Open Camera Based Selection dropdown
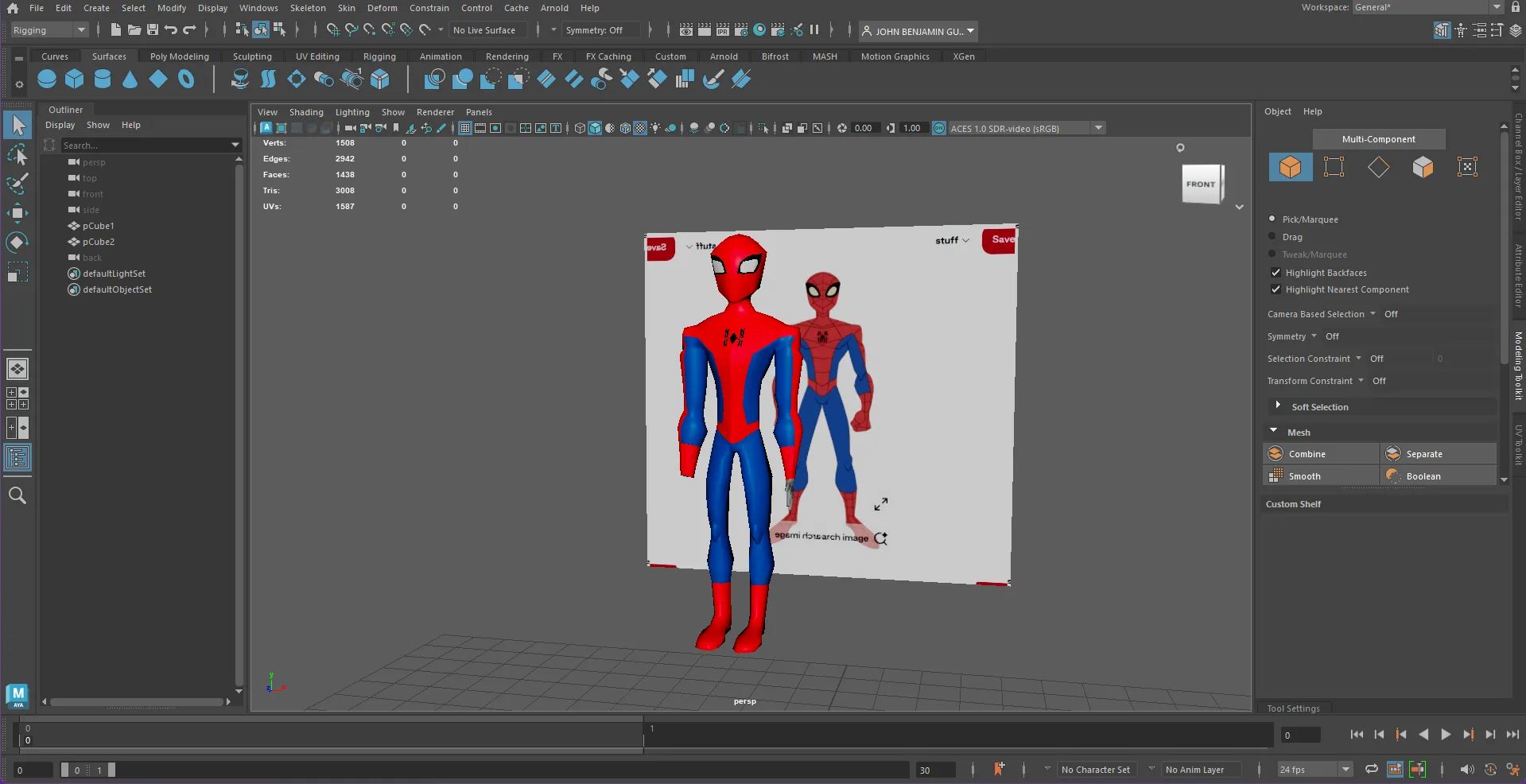Screen dimensions: 1526x784 1322,314
